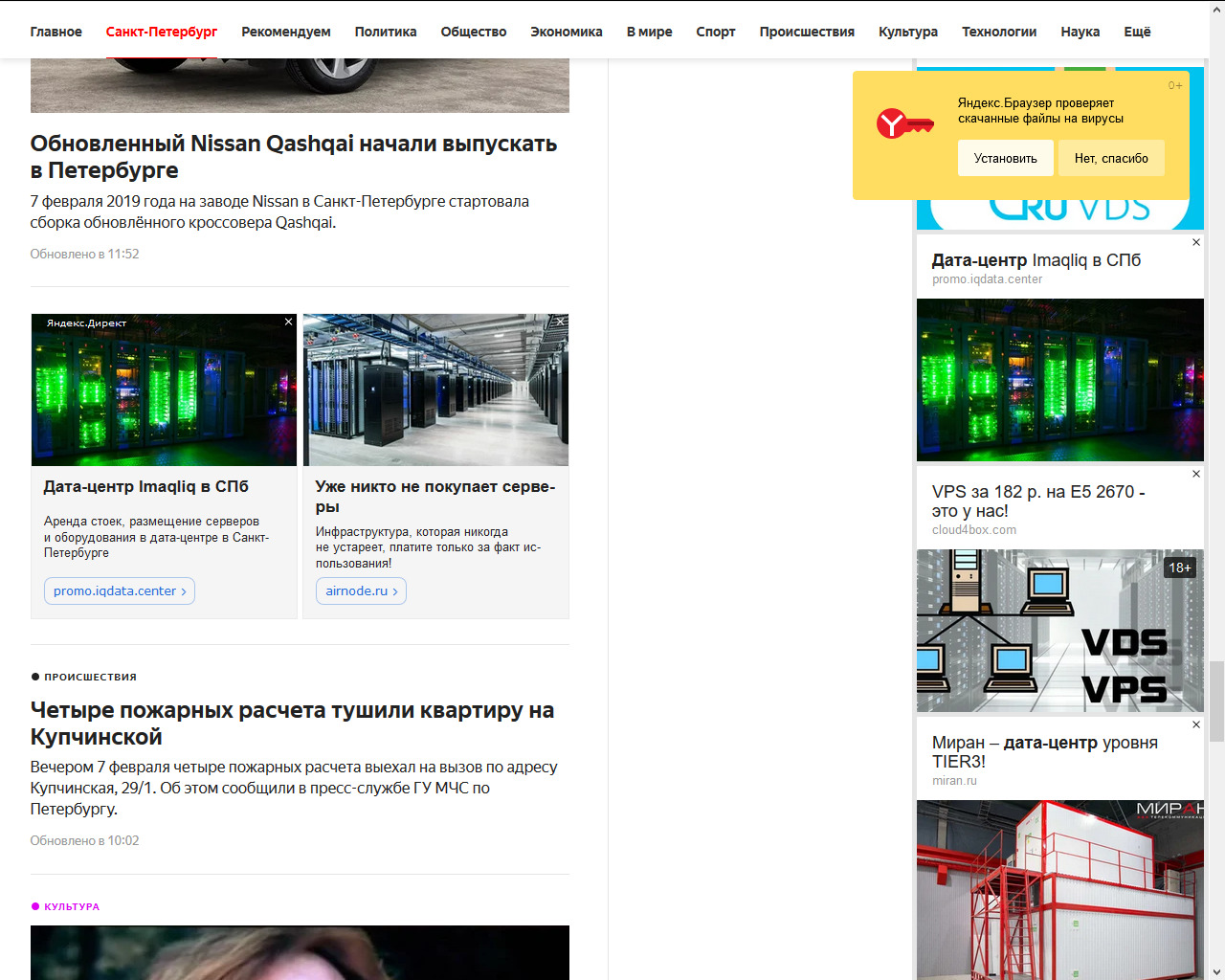Open the airnode.ru link button

tap(361, 591)
